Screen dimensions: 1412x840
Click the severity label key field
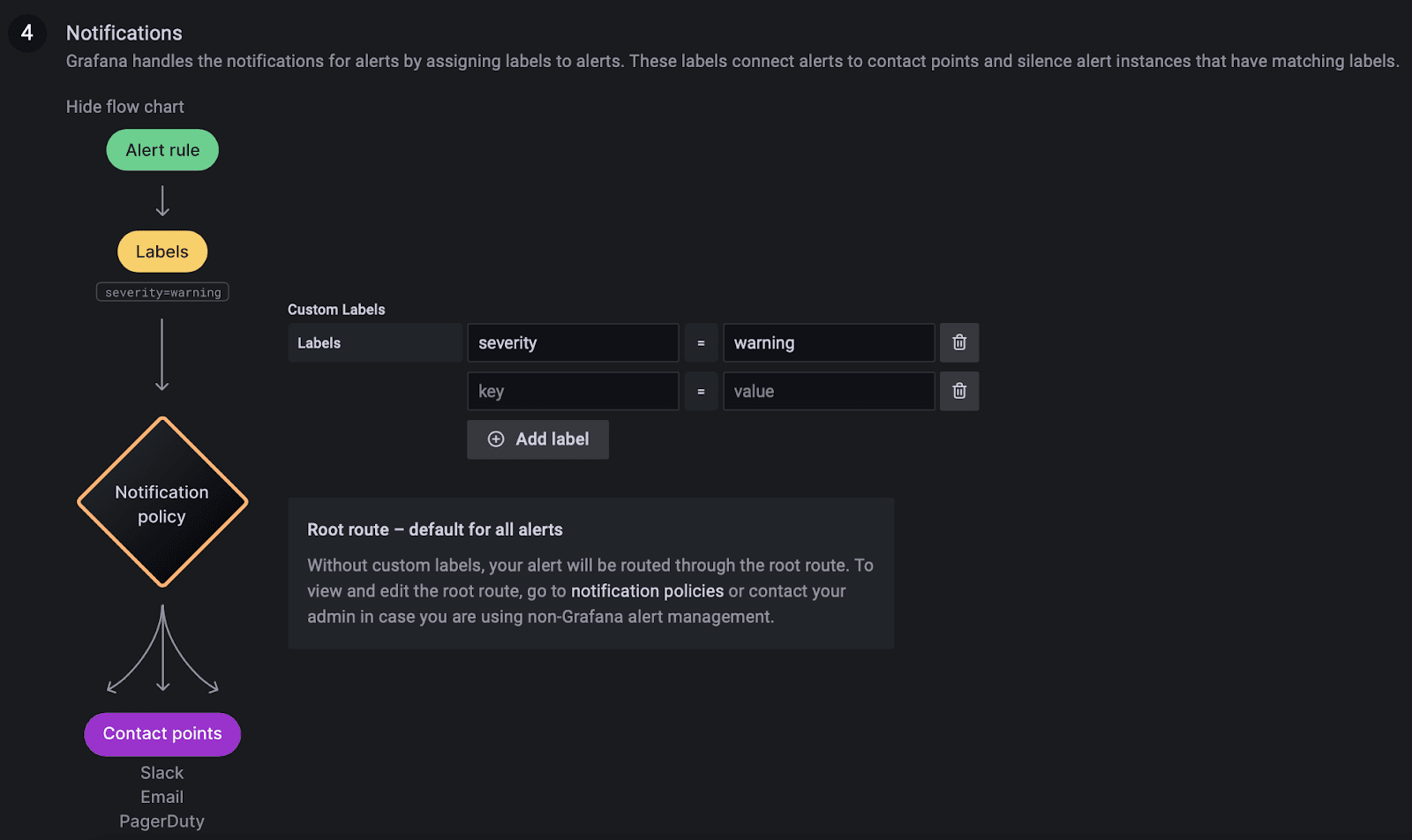coord(572,342)
